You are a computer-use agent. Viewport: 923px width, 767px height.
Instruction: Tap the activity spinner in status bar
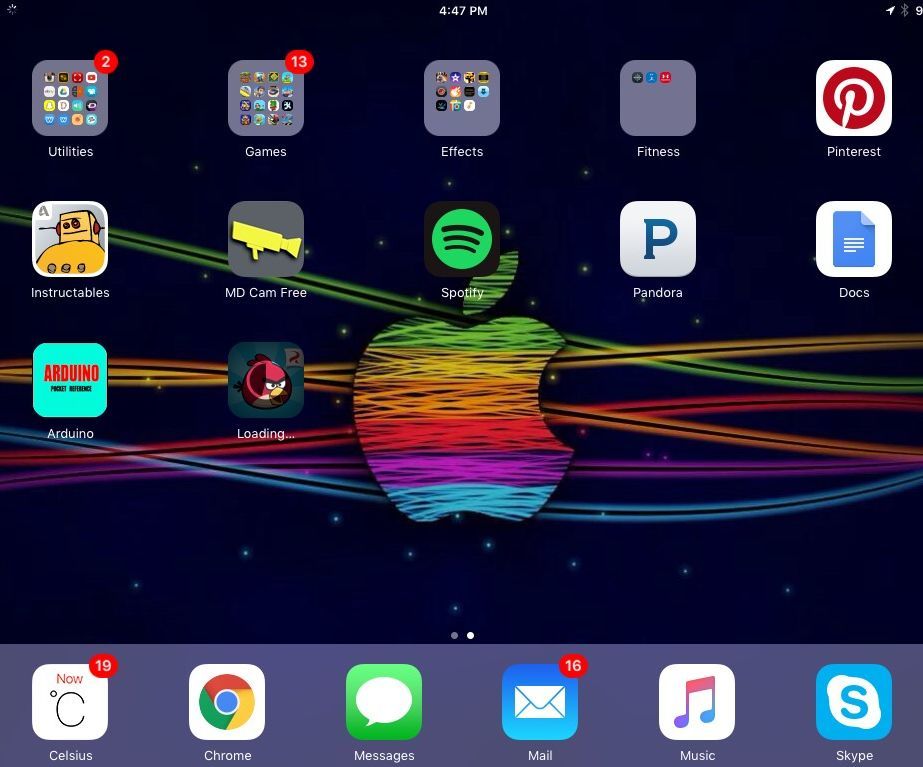coord(11,9)
